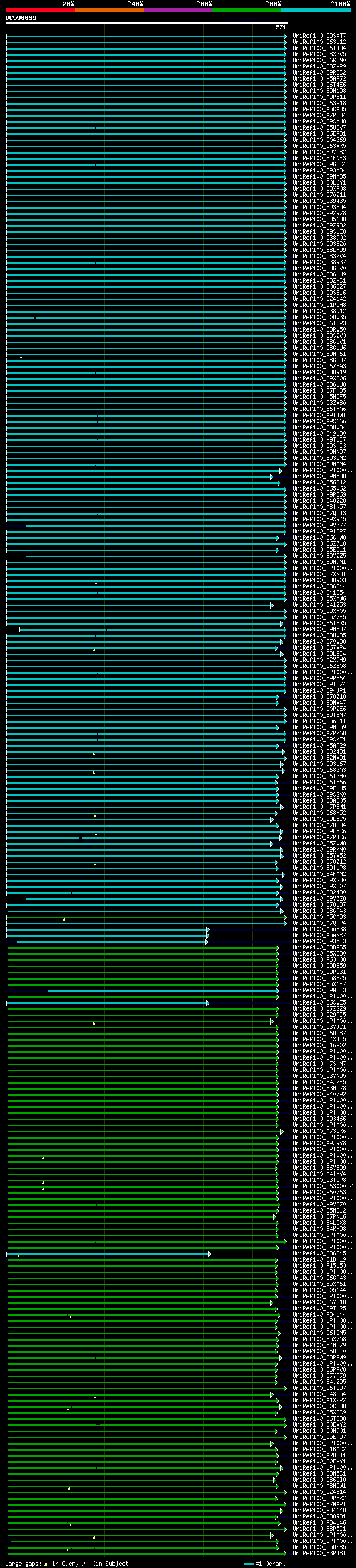The image size is (356, 1568).
Task: Select hit label UniRef100_Q70WD7
Action: pos(319,905)
